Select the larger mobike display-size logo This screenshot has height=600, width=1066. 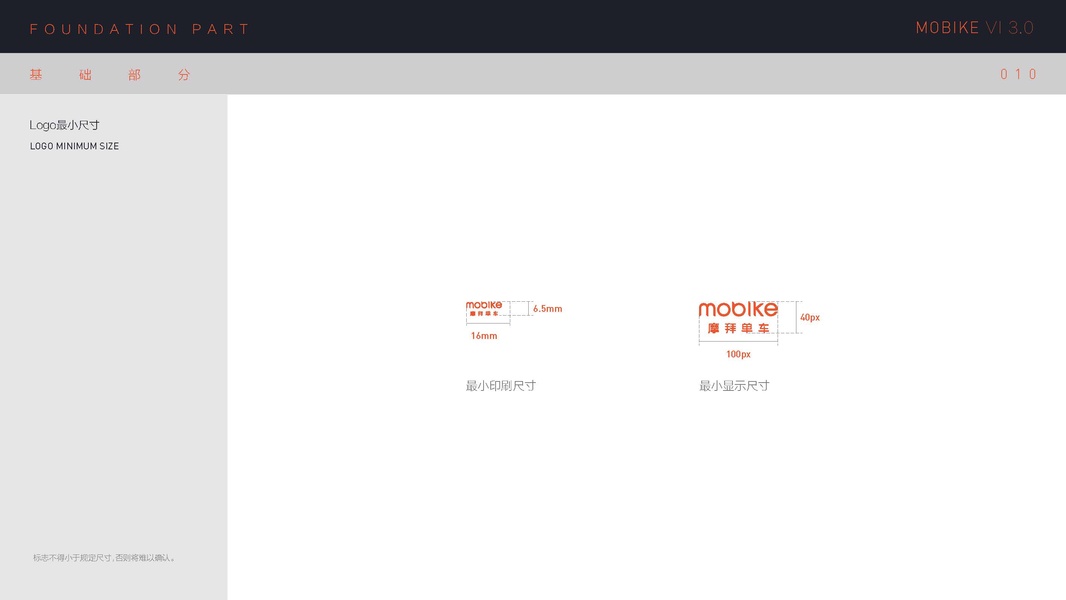(x=738, y=318)
